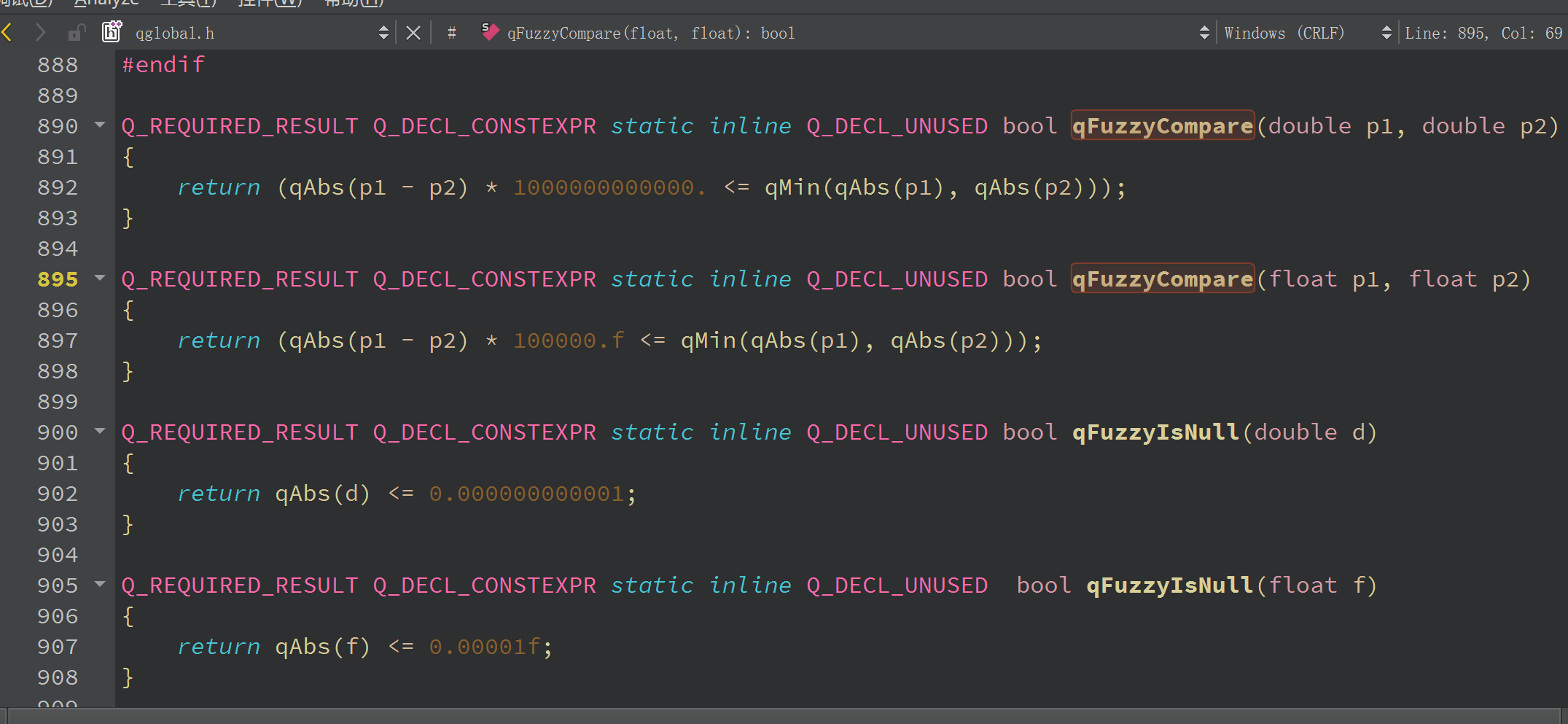The width and height of the screenshot is (1568, 724).
Task: Collapse the function fold at line 900
Action: [x=100, y=432]
